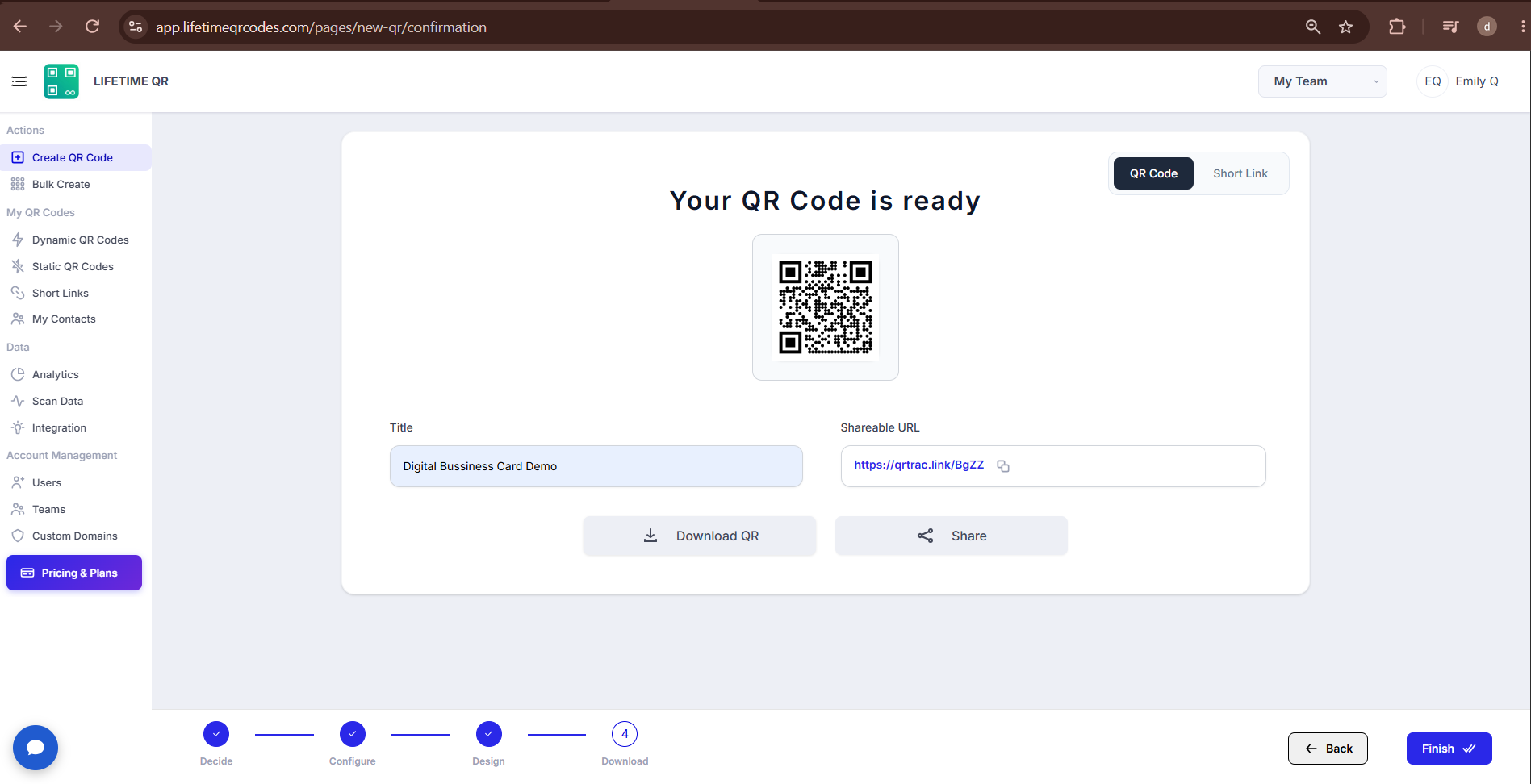Open the chat support bubble
The width and height of the screenshot is (1531, 784).
click(36, 748)
